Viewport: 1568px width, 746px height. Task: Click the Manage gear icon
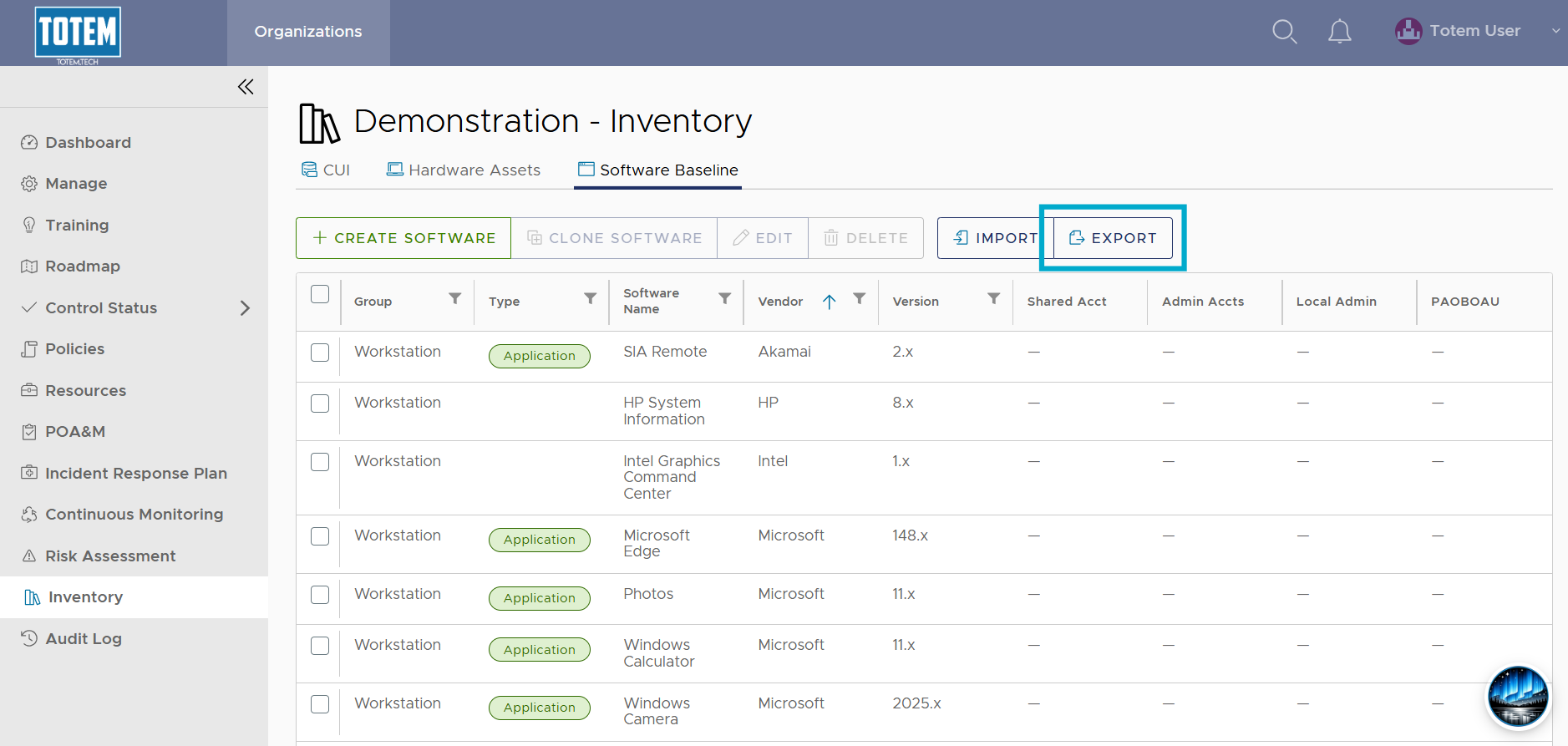(29, 184)
